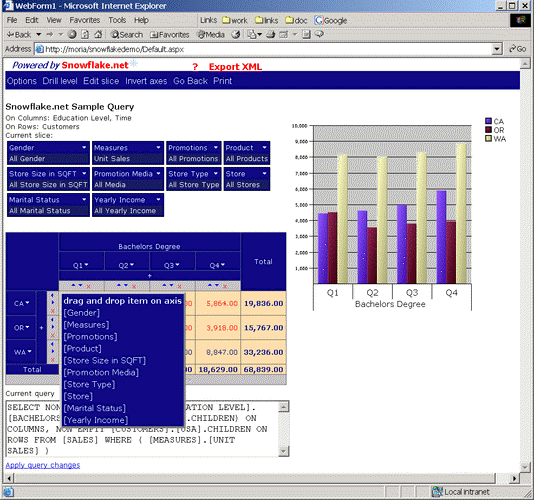Click Options in the blue navigation bar

point(22,81)
